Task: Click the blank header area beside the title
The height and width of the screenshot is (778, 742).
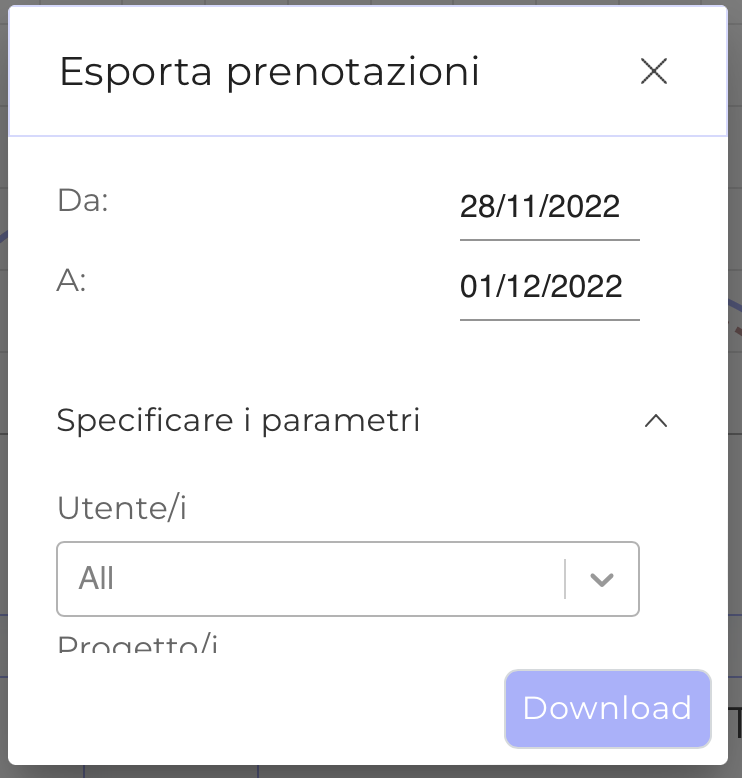Action: (560, 72)
